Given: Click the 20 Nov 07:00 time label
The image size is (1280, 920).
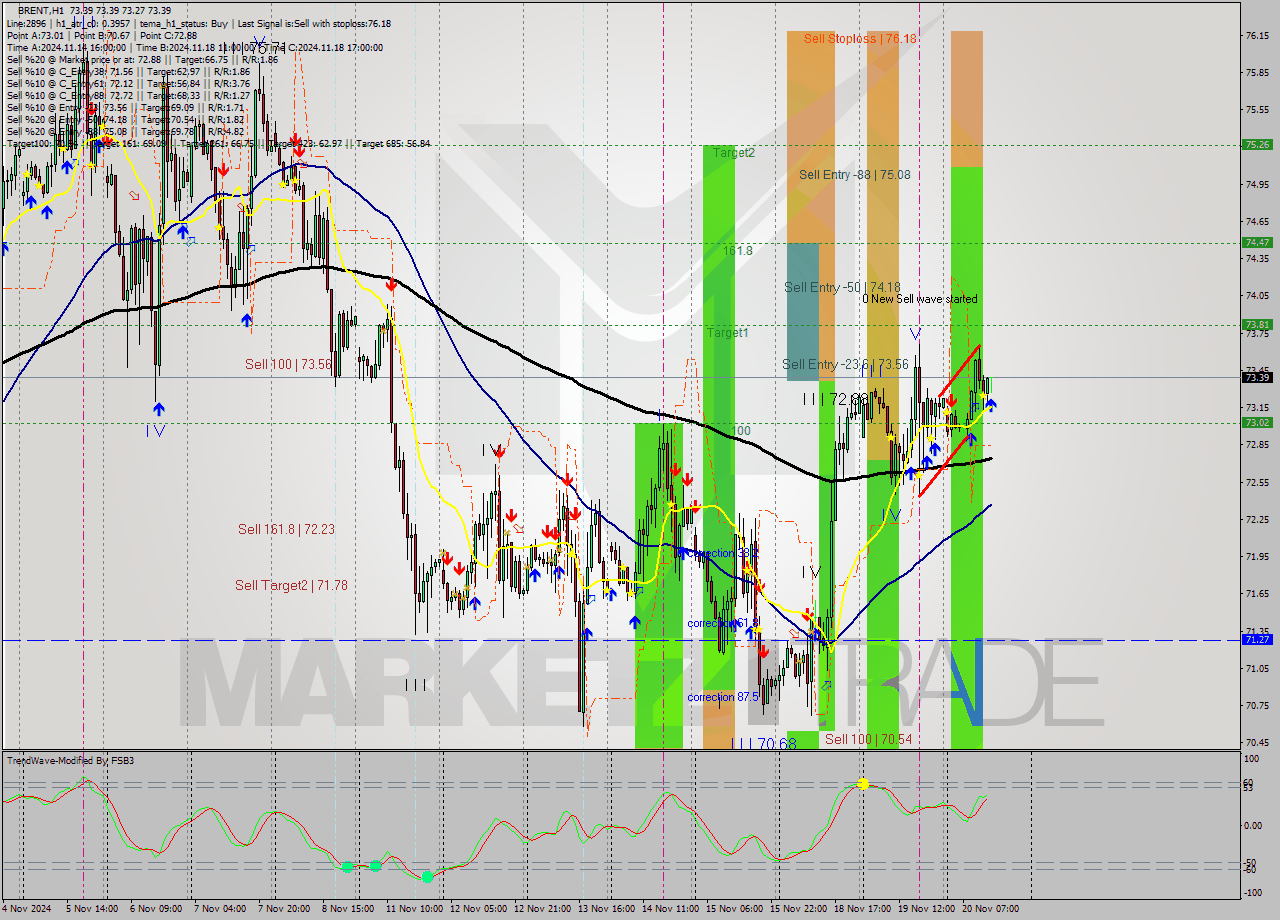Looking at the screenshot, I should click(990, 909).
